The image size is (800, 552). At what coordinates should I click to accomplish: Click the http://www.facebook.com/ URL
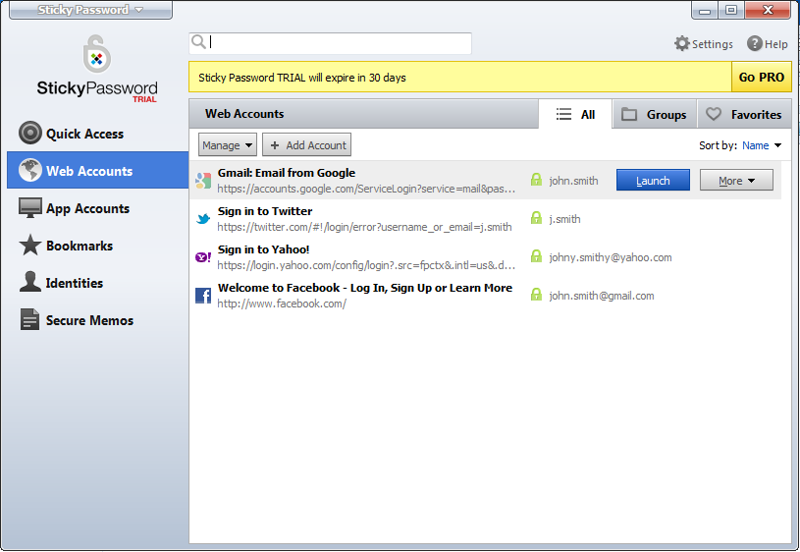(x=282, y=303)
